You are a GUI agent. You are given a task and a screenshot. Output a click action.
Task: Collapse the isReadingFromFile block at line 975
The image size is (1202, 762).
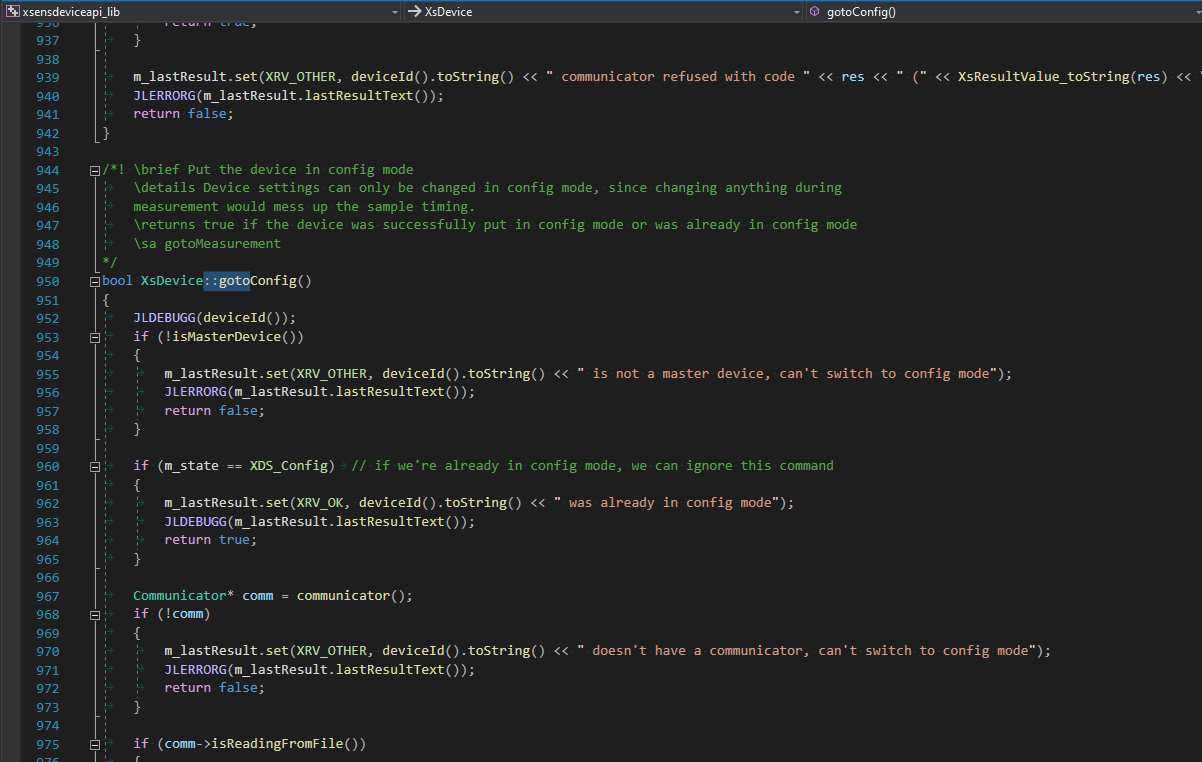[95, 744]
